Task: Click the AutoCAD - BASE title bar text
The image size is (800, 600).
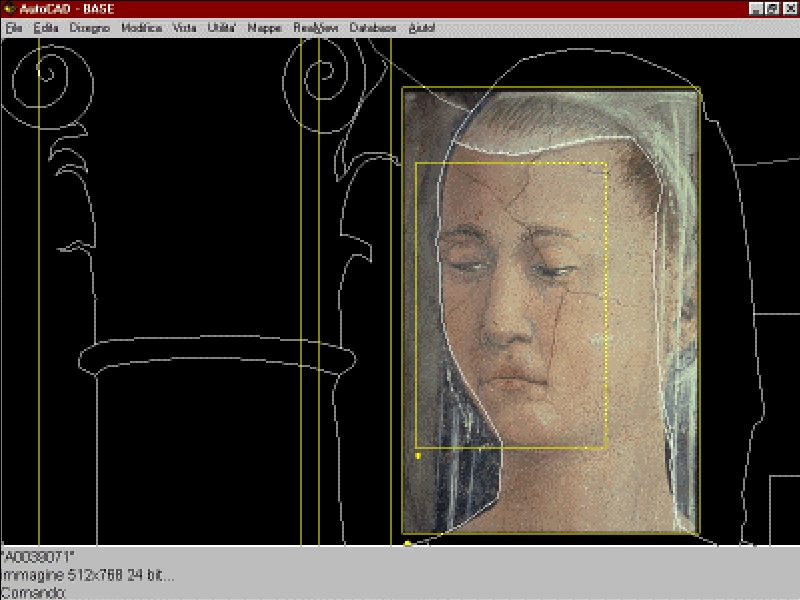Action: pos(66,9)
